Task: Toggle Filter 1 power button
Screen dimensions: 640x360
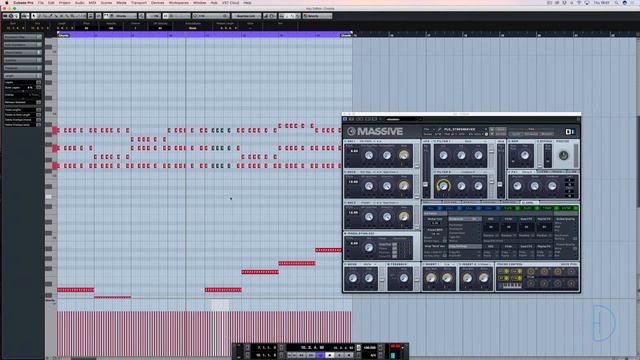Action: coord(435,141)
